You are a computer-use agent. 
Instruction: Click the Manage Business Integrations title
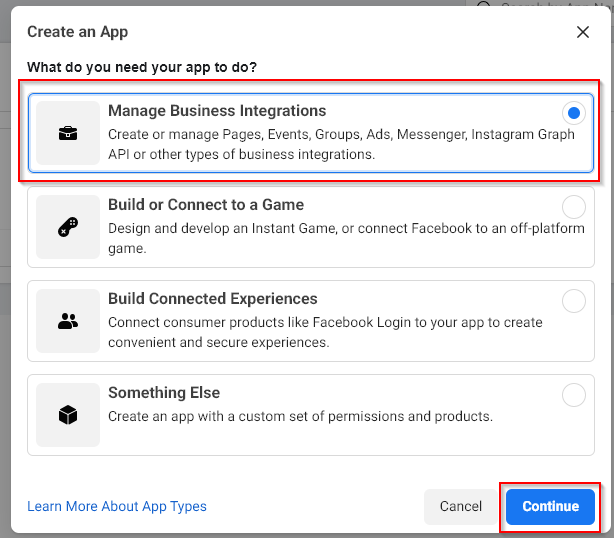[217, 111]
